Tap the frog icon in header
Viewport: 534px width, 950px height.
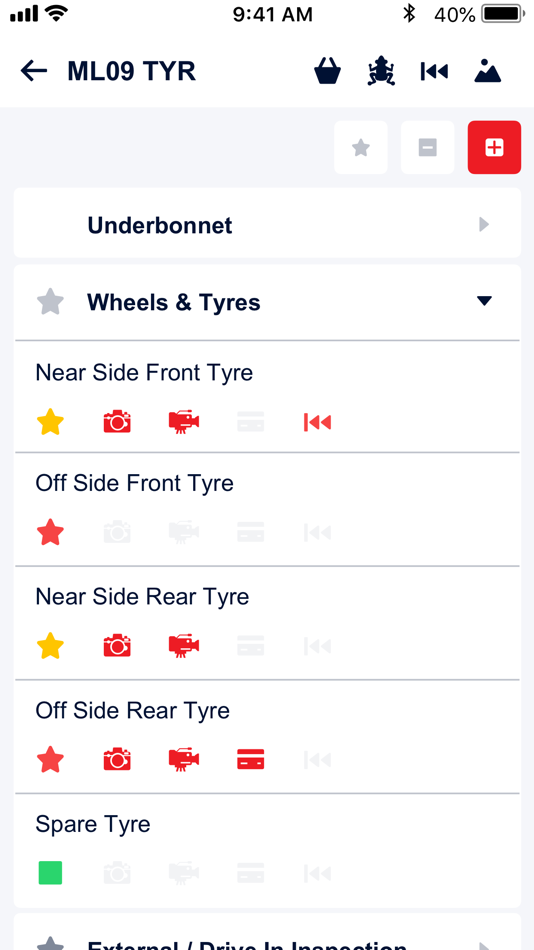381,71
